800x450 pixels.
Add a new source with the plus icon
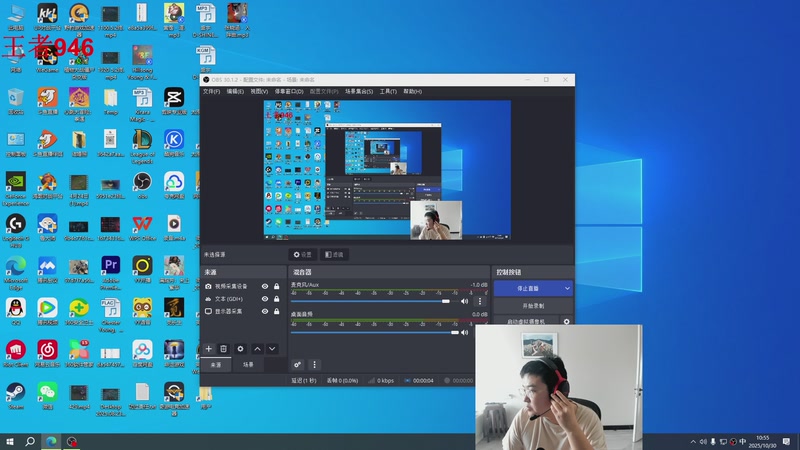coord(209,349)
